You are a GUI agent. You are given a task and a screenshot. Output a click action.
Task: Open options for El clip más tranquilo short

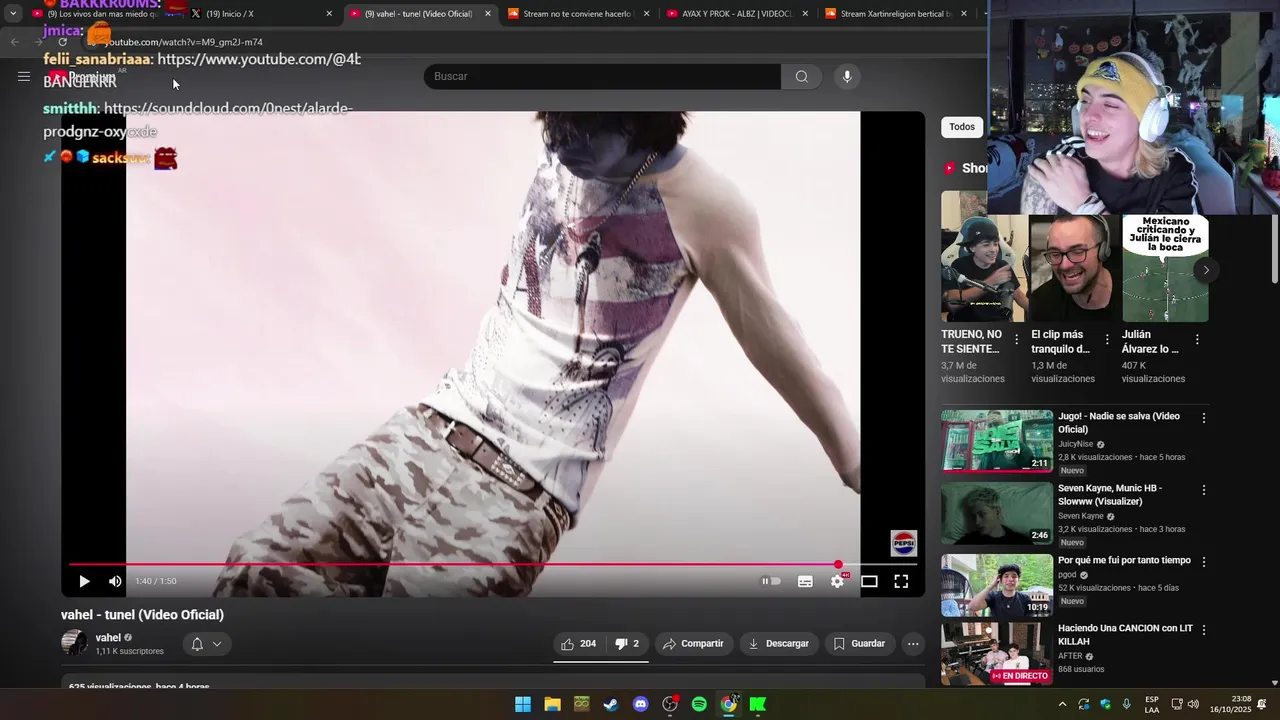[1107, 340]
